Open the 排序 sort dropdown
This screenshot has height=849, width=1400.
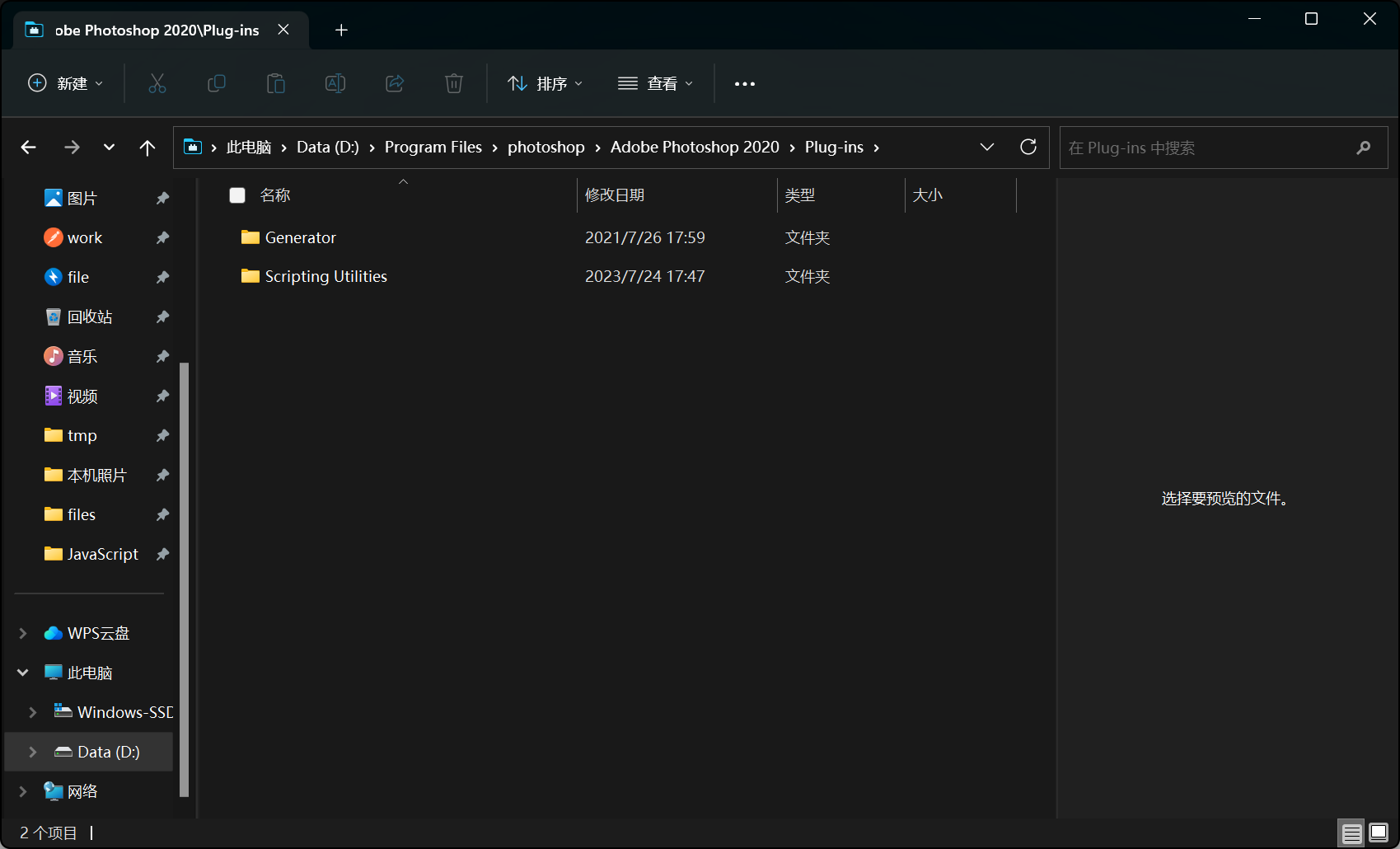[545, 83]
